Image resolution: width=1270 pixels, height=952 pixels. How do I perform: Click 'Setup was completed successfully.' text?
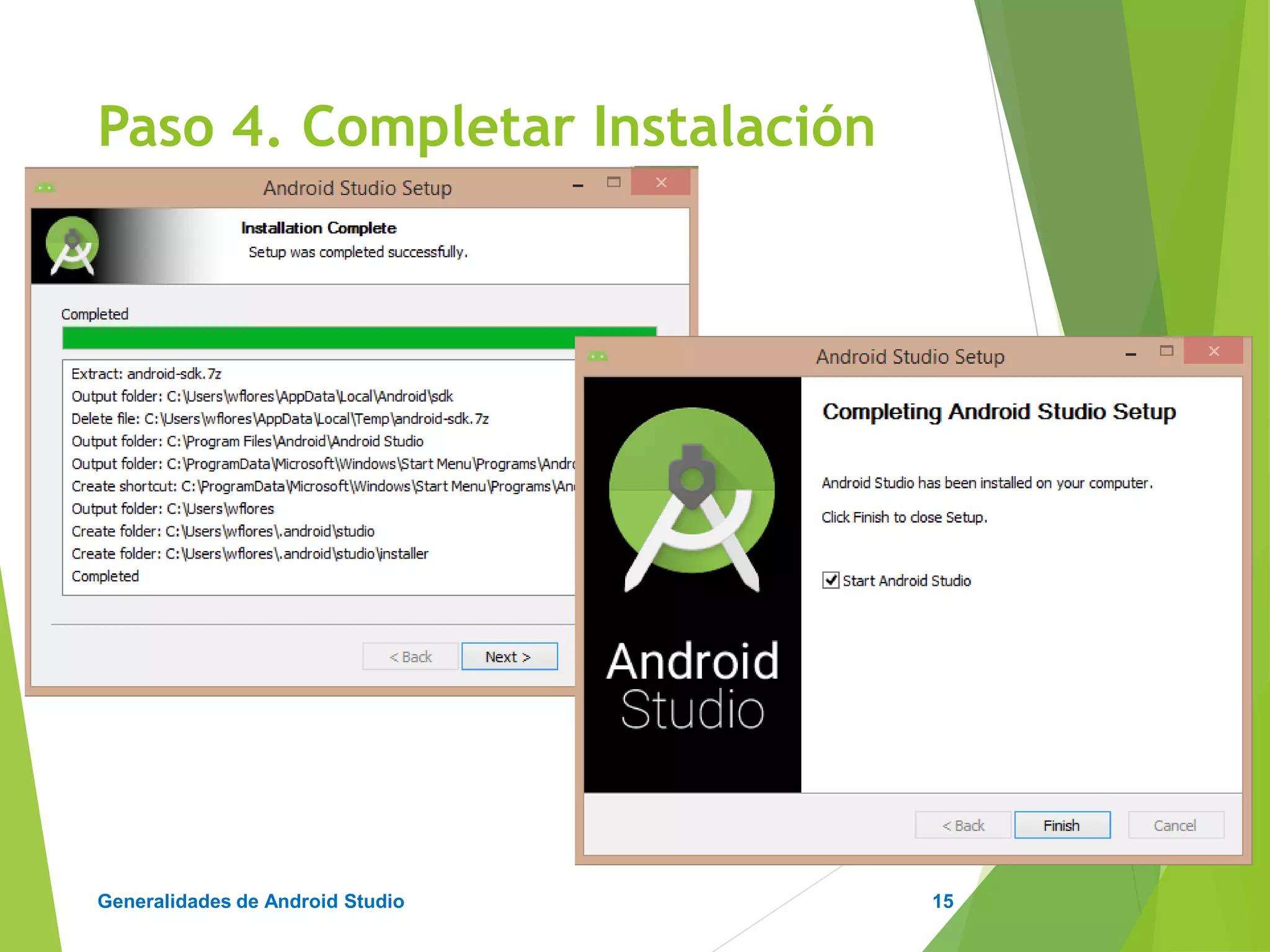(358, 252)
